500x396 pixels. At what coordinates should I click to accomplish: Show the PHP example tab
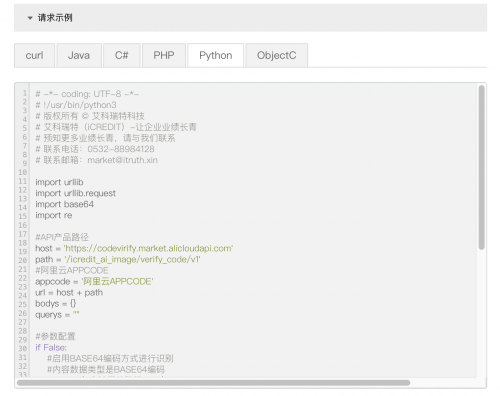164,55
